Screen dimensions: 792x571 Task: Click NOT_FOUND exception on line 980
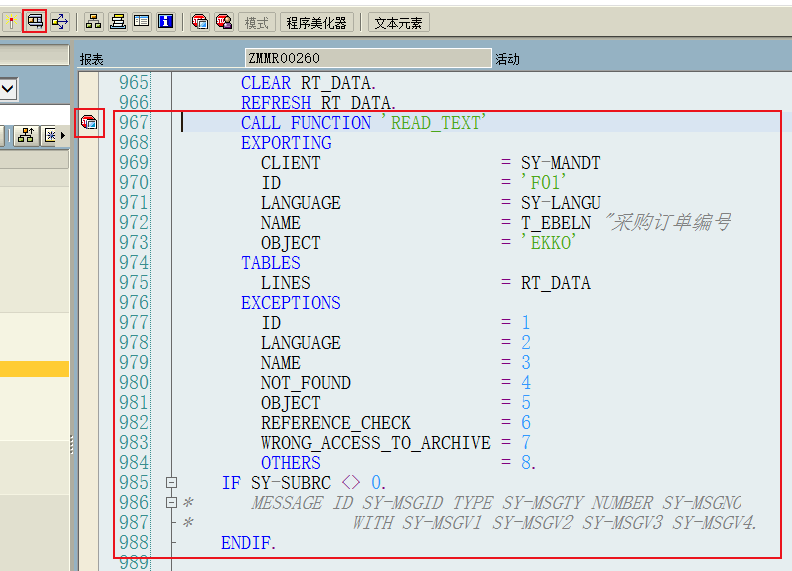pos(306,383)
